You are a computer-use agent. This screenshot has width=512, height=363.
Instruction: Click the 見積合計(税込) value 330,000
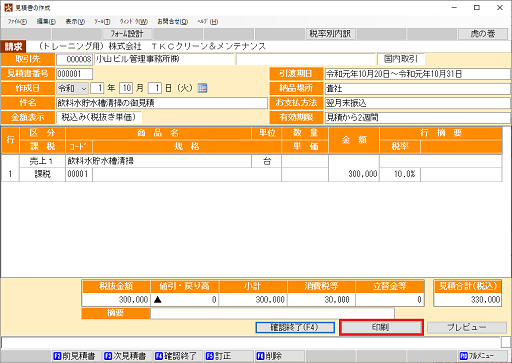(467, 300)
